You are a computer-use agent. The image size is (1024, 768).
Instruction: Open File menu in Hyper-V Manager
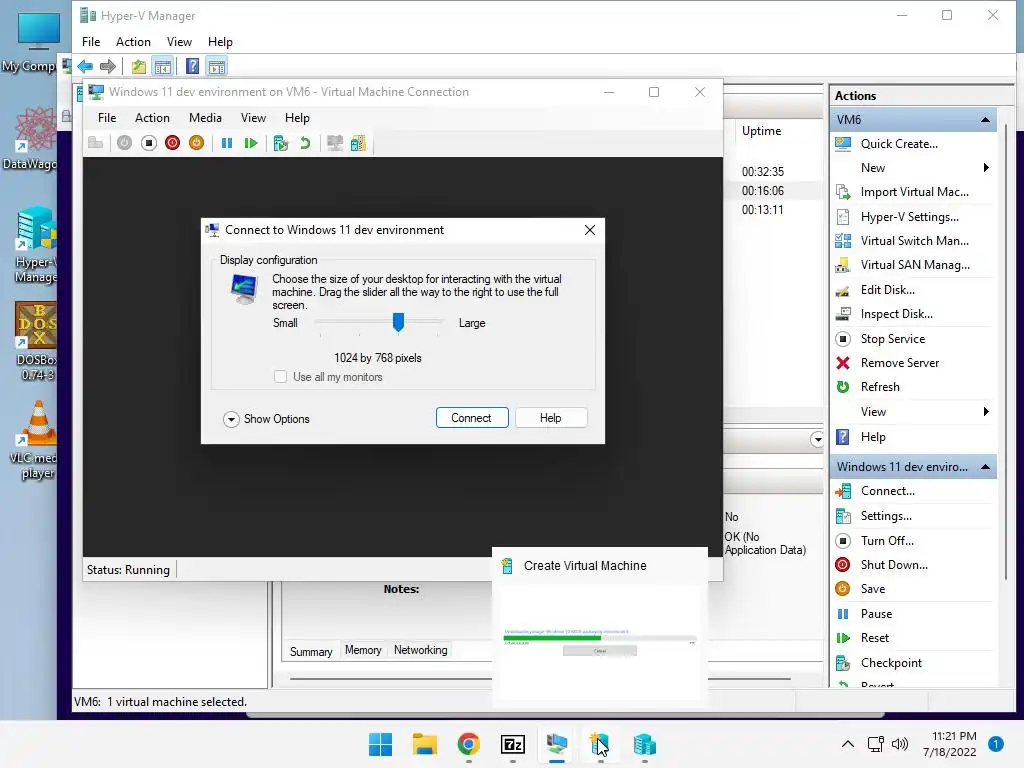pos(91,42)
